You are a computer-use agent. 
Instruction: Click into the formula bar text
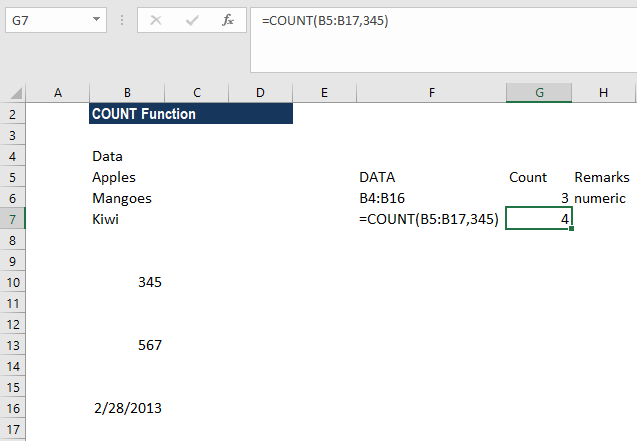click(x=444, y=40)
